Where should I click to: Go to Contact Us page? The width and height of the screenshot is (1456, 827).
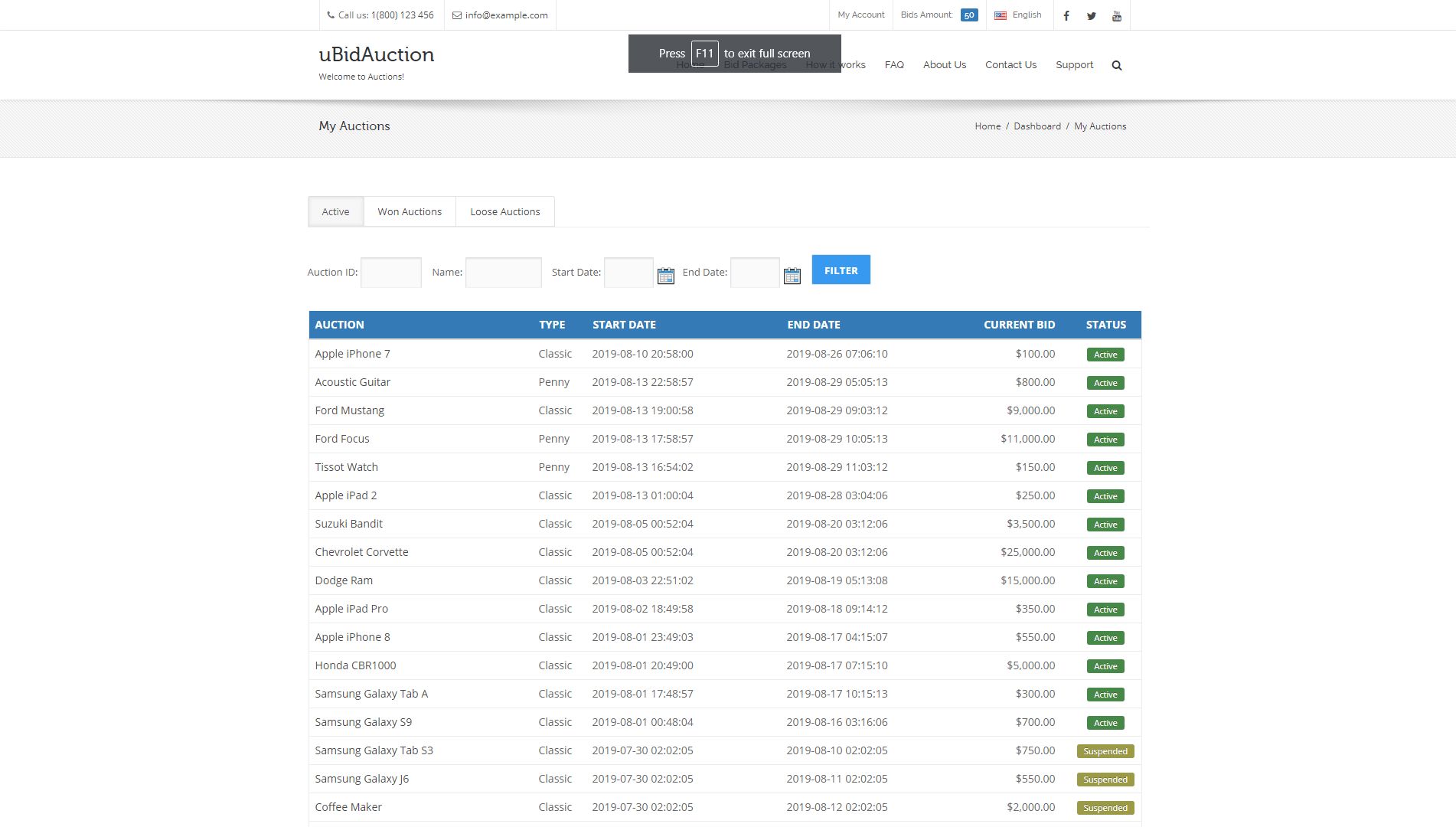coord(1010,65)
